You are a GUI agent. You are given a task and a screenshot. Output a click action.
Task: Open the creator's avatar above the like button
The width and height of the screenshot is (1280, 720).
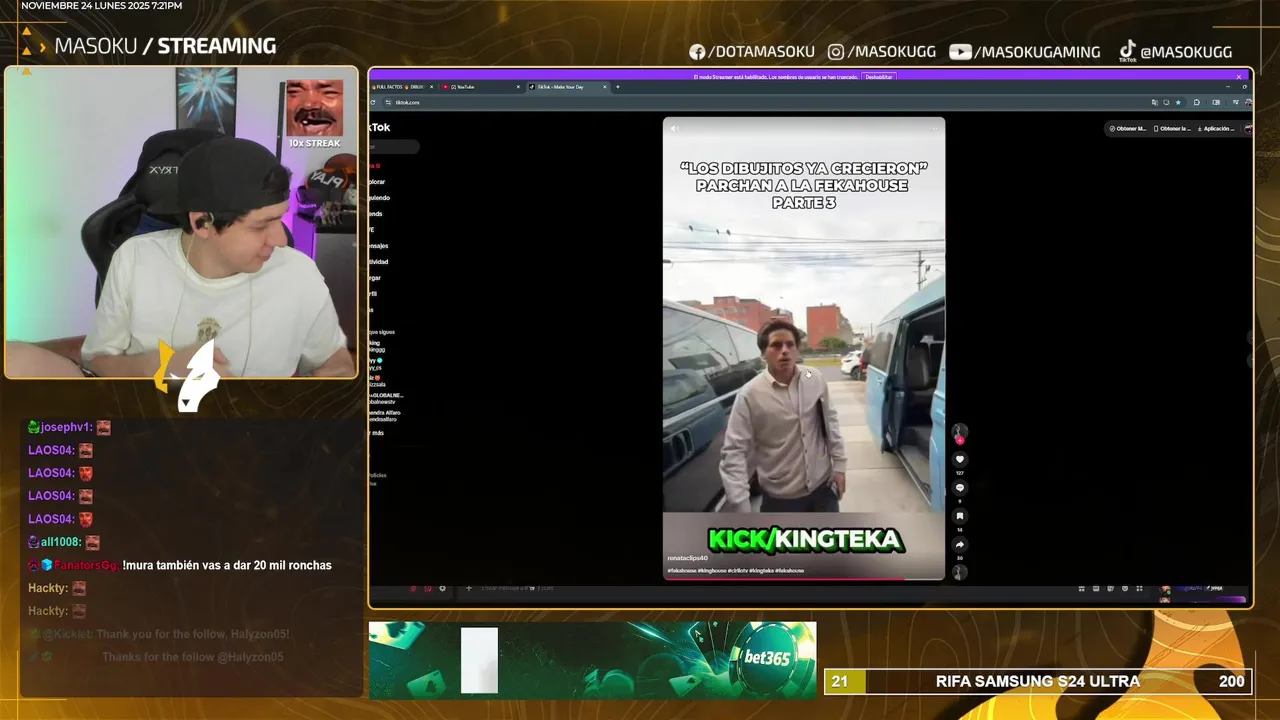tap(960, 430)
